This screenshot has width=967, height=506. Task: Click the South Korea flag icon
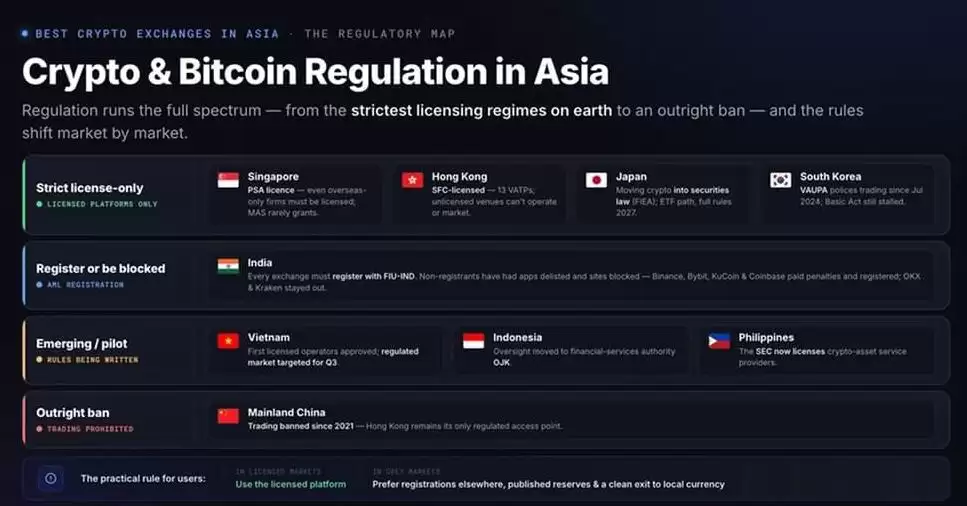pyautogui.click(x=780, y=180)
